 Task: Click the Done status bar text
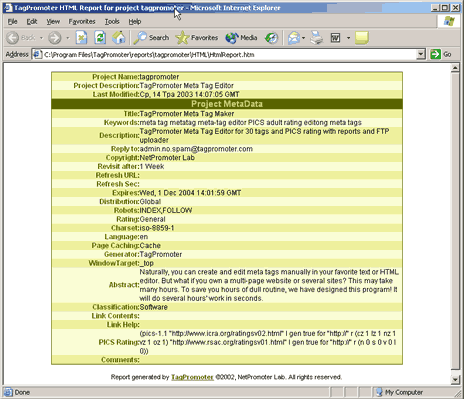pyautogui.click(x=22, y=392)
